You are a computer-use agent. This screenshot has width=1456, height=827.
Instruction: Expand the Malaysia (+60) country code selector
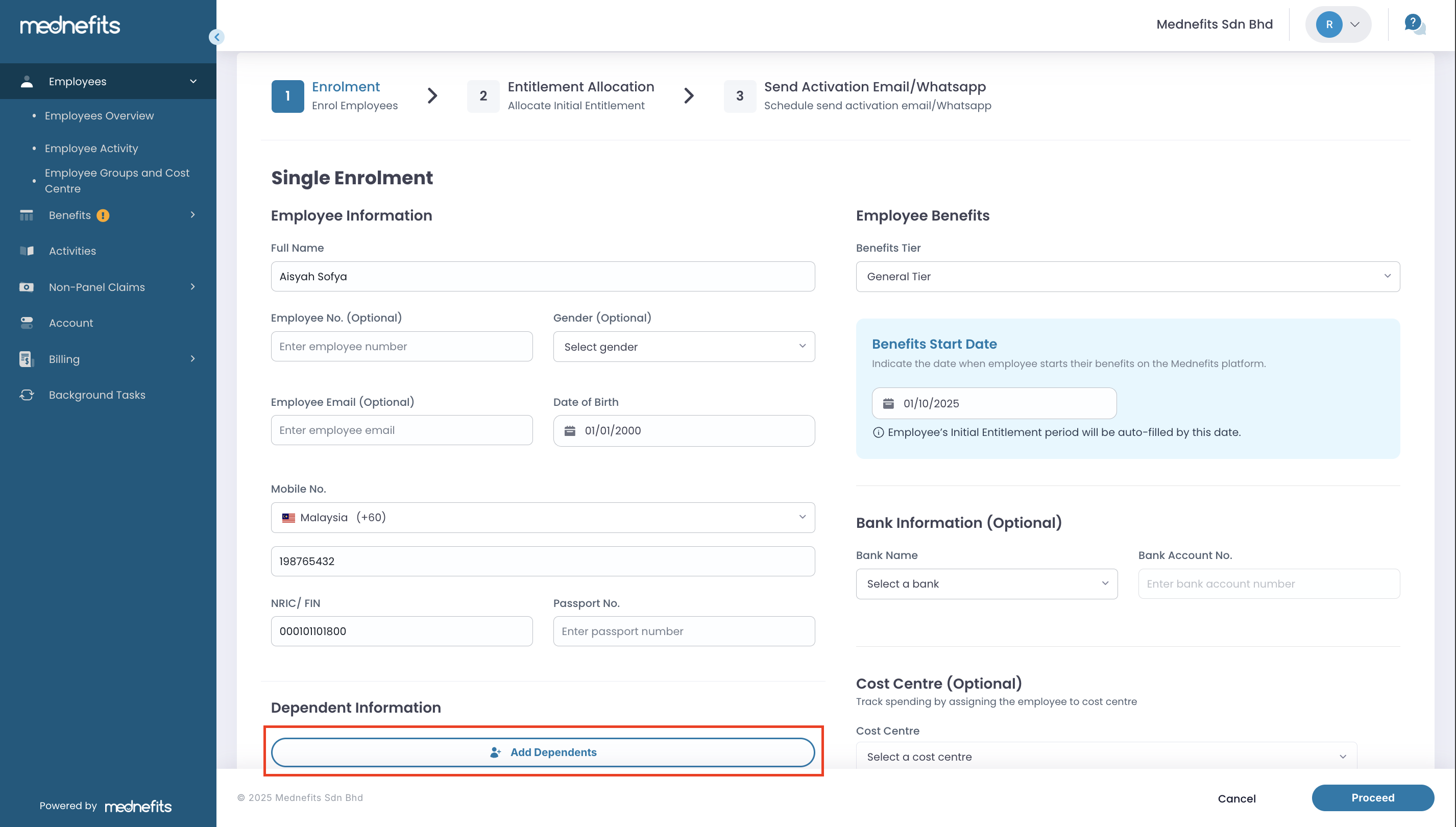pos(542,518)
